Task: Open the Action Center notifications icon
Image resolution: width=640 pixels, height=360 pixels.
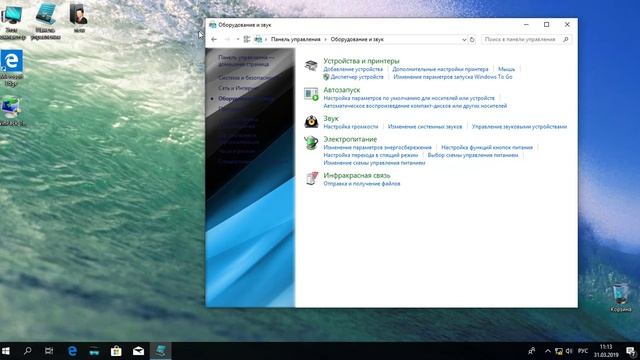Action: [631, 351]
